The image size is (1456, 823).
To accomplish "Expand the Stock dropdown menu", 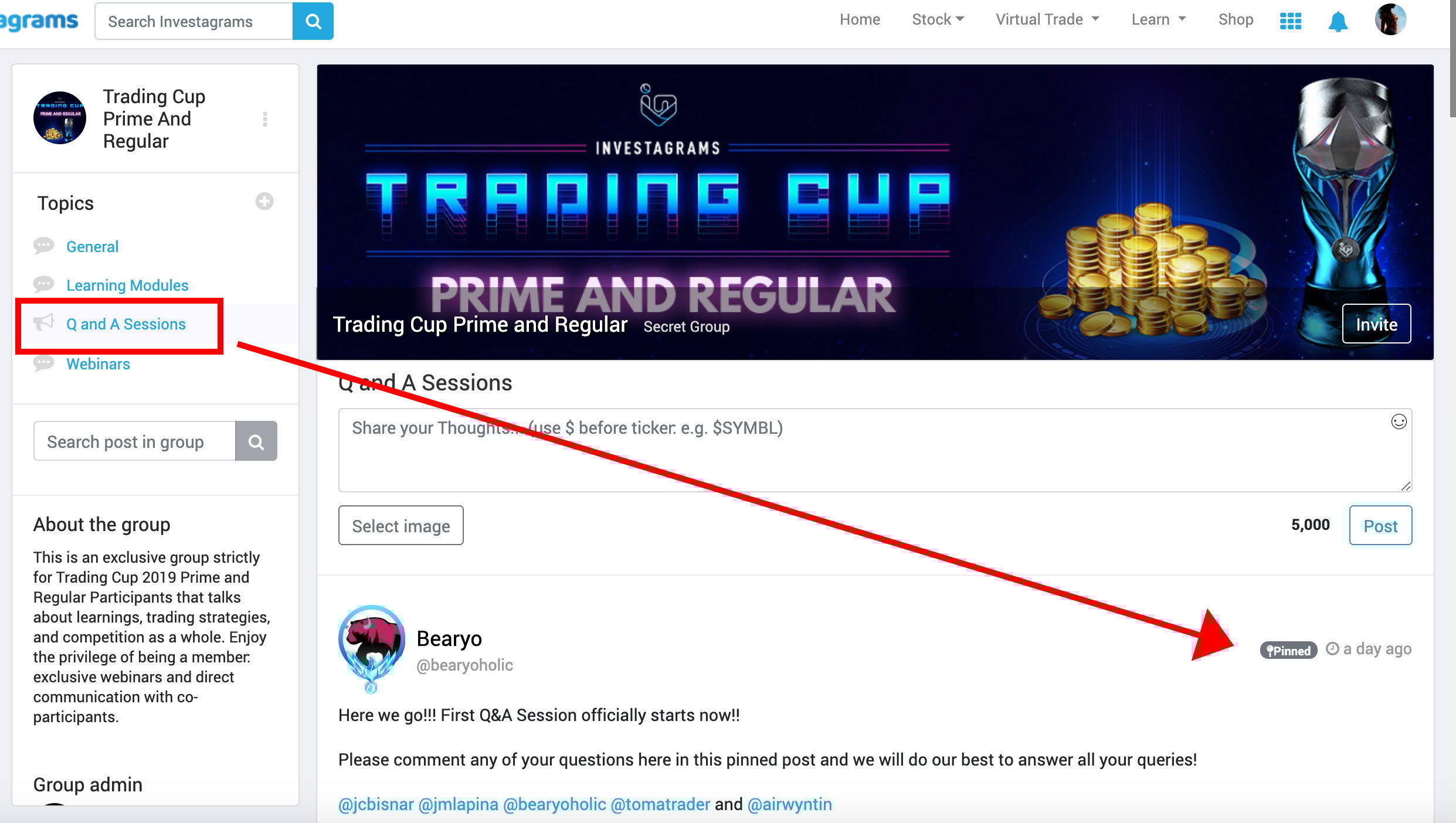I will pyautogui.click(x=938, y=19).
